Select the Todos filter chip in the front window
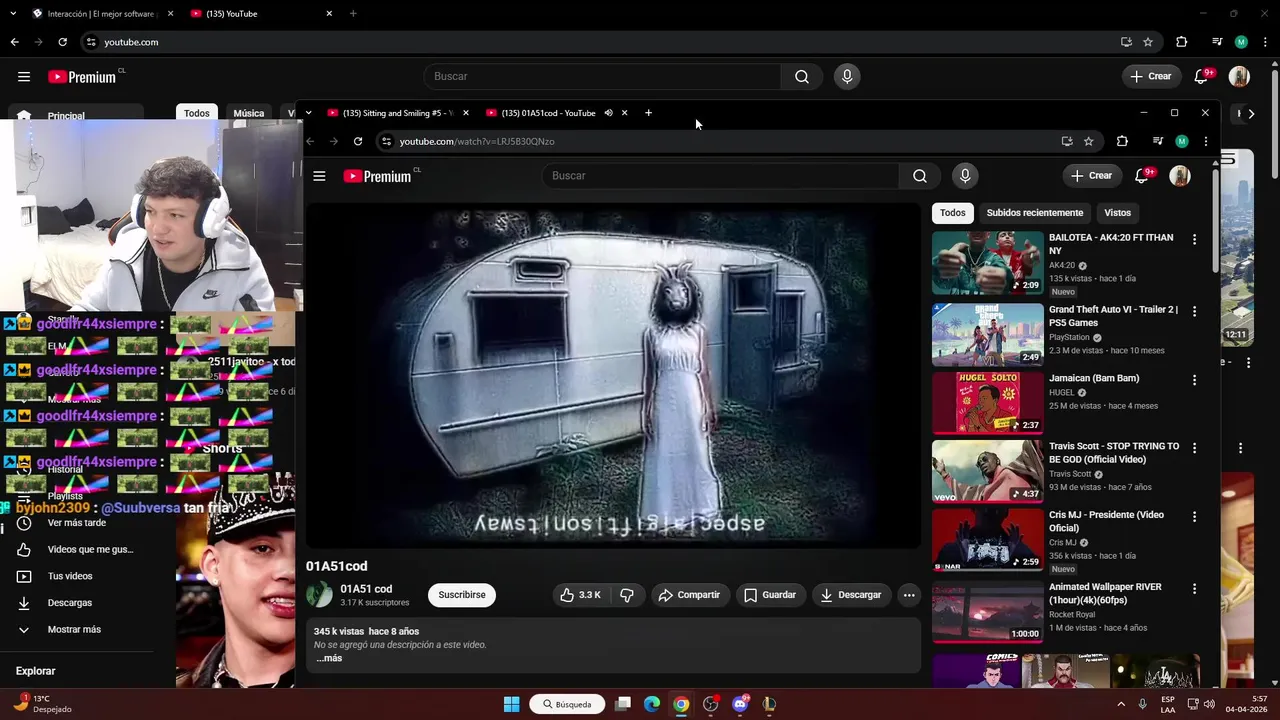The image size is (1280, 720). click(953, 213)
